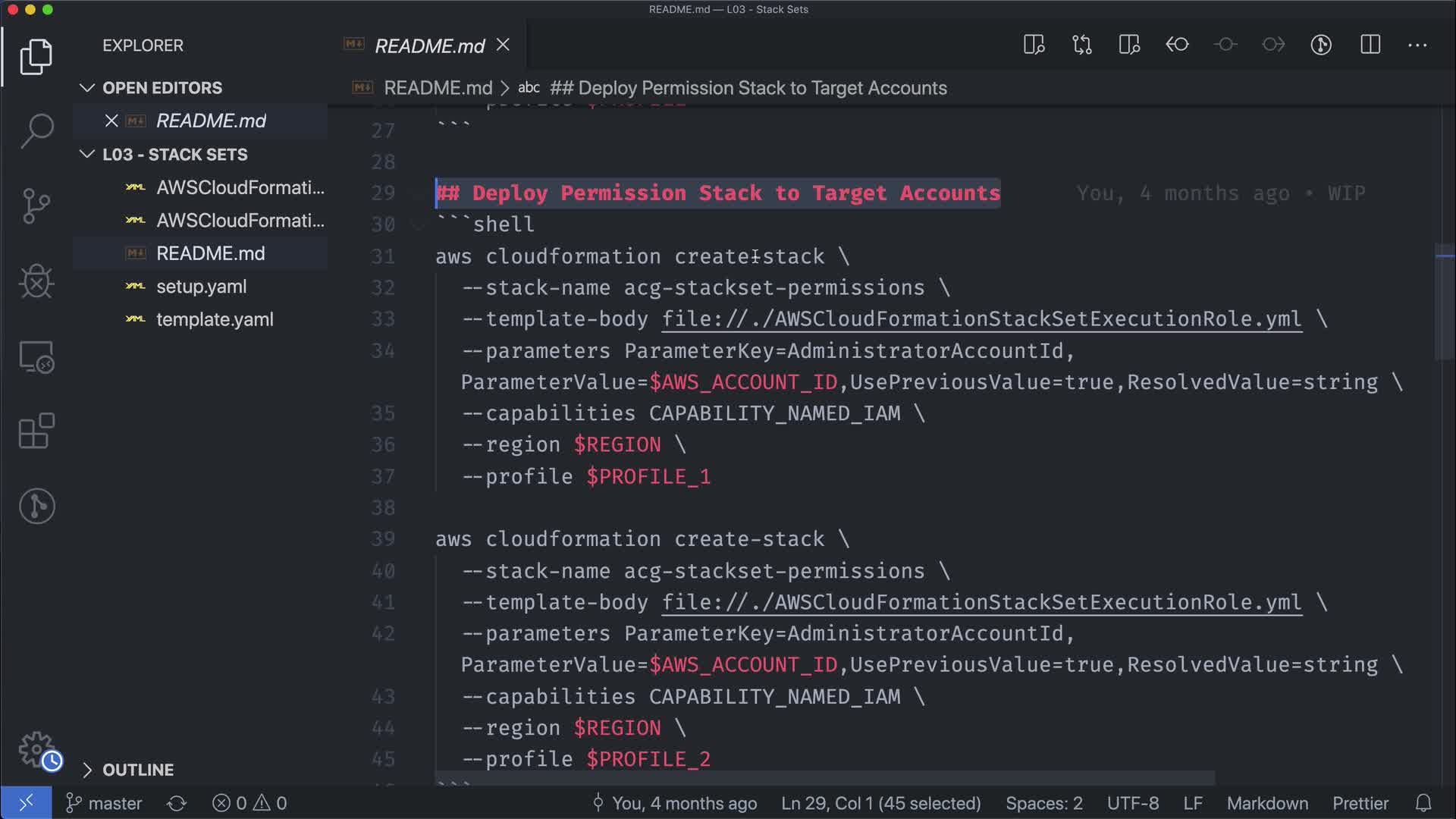Open Markdown preview to the side

(1034, 45)
